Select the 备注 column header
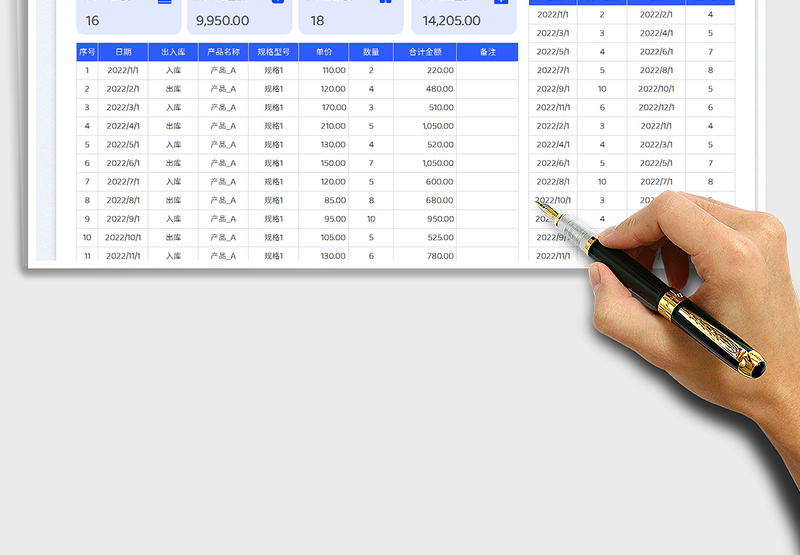The image size is (800, 555). [x=487, y=52]
